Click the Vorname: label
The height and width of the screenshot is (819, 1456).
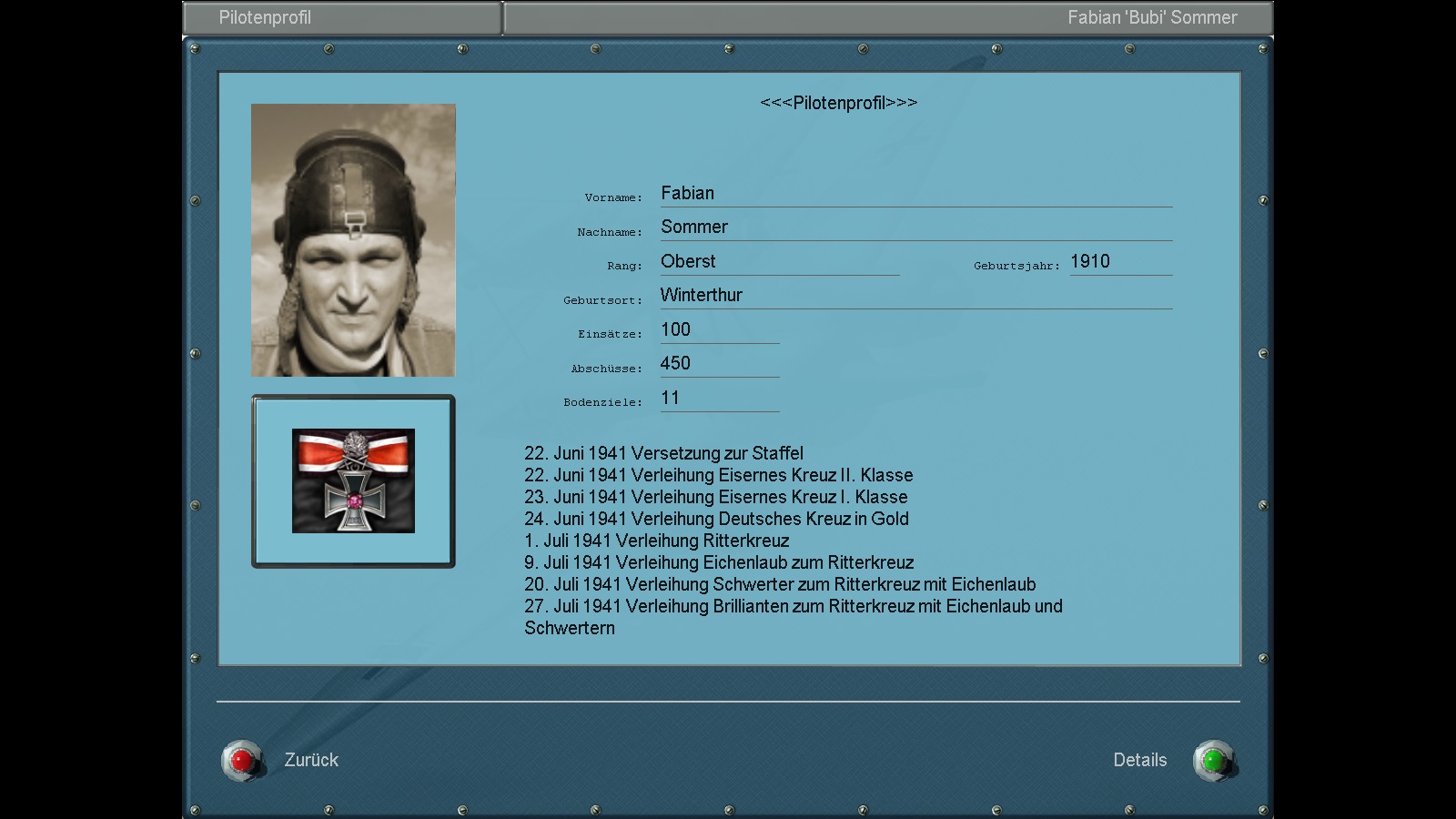tap(613, 197)
